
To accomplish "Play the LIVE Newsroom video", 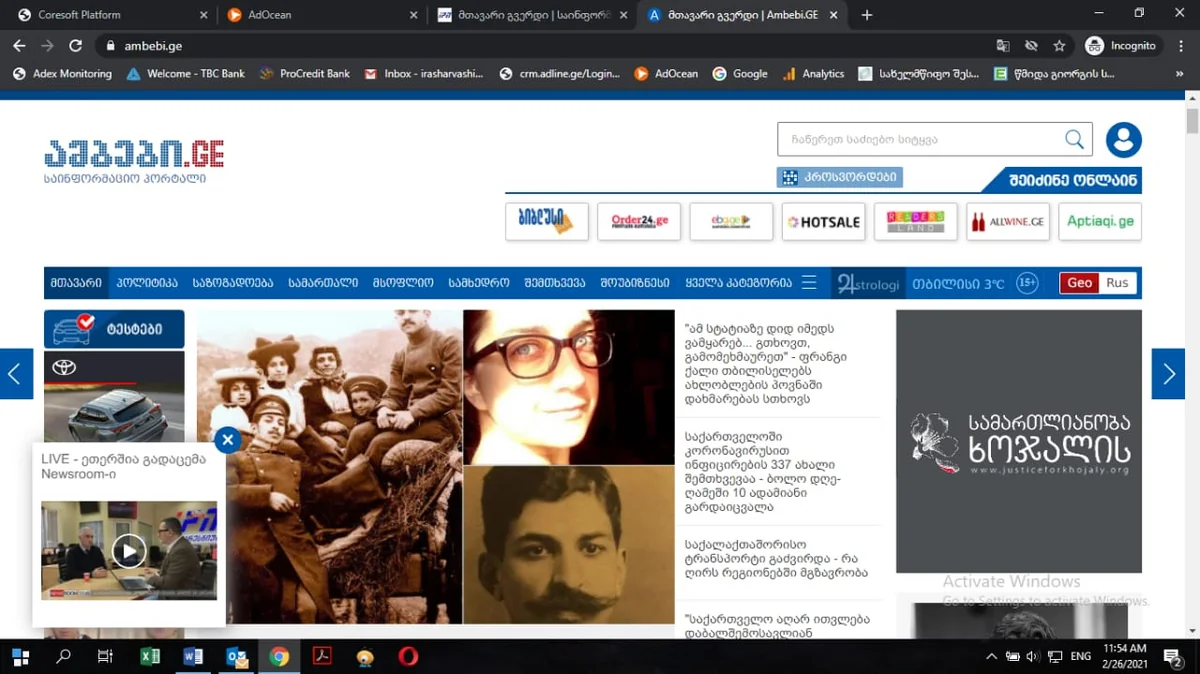I will [x=129, y=551].
